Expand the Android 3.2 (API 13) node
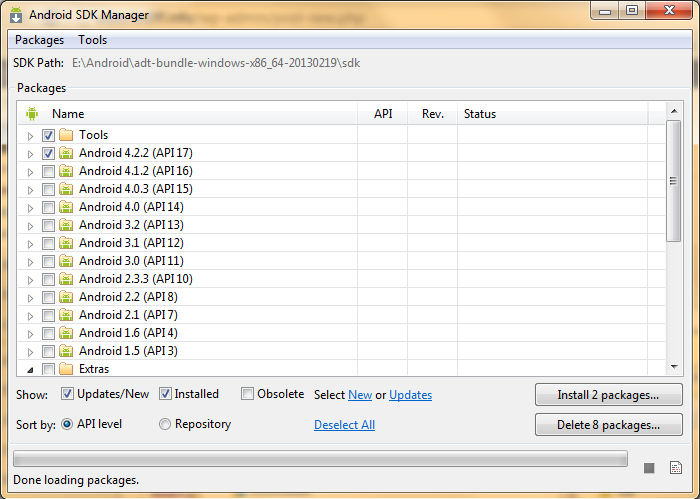700x499 pixels. coord(30,226)
